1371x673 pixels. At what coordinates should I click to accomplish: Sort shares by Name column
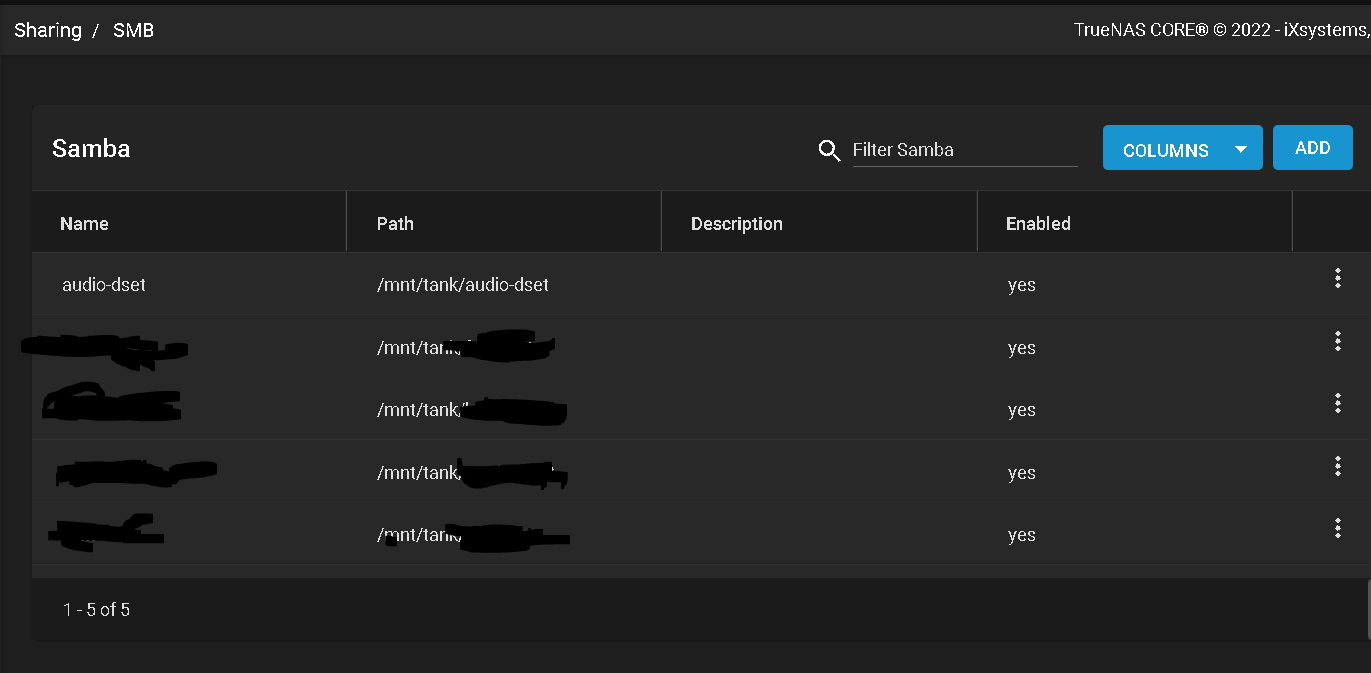84,224
